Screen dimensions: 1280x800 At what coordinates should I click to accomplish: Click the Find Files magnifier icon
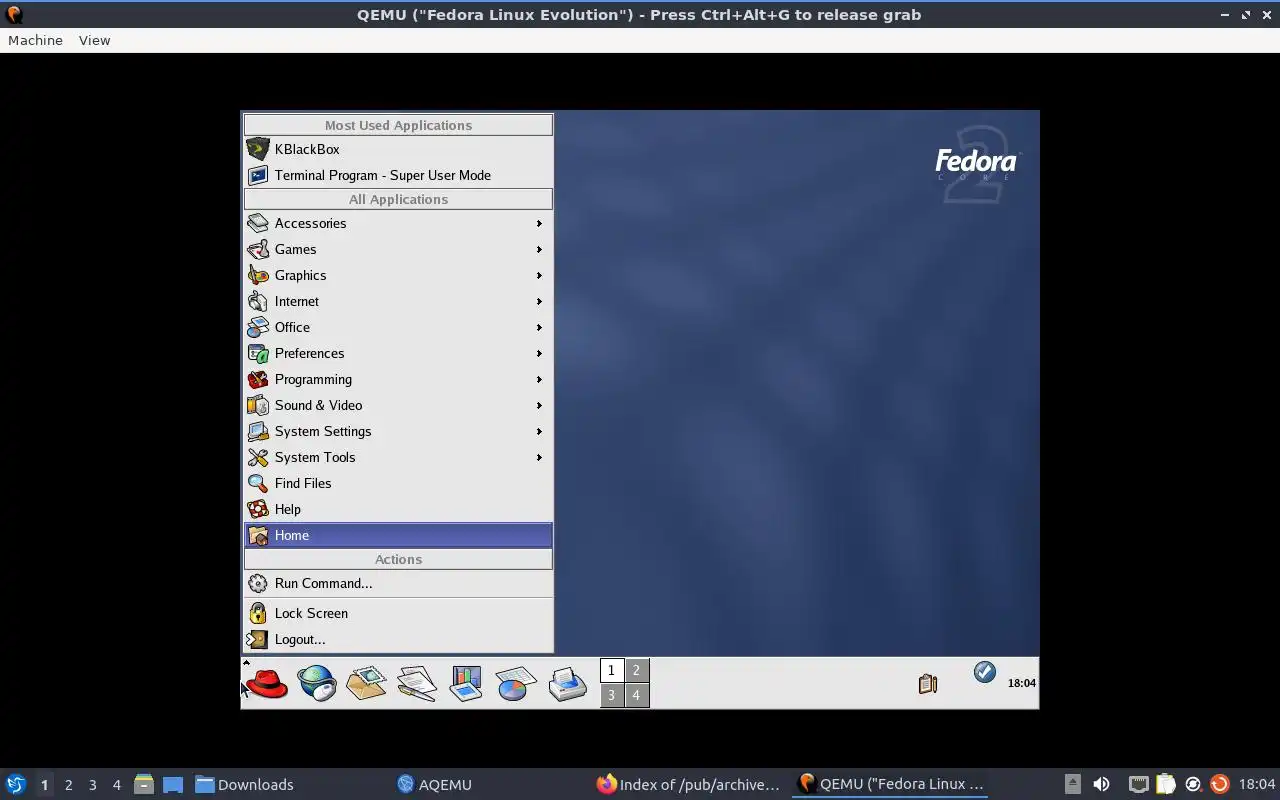[258, 483]
